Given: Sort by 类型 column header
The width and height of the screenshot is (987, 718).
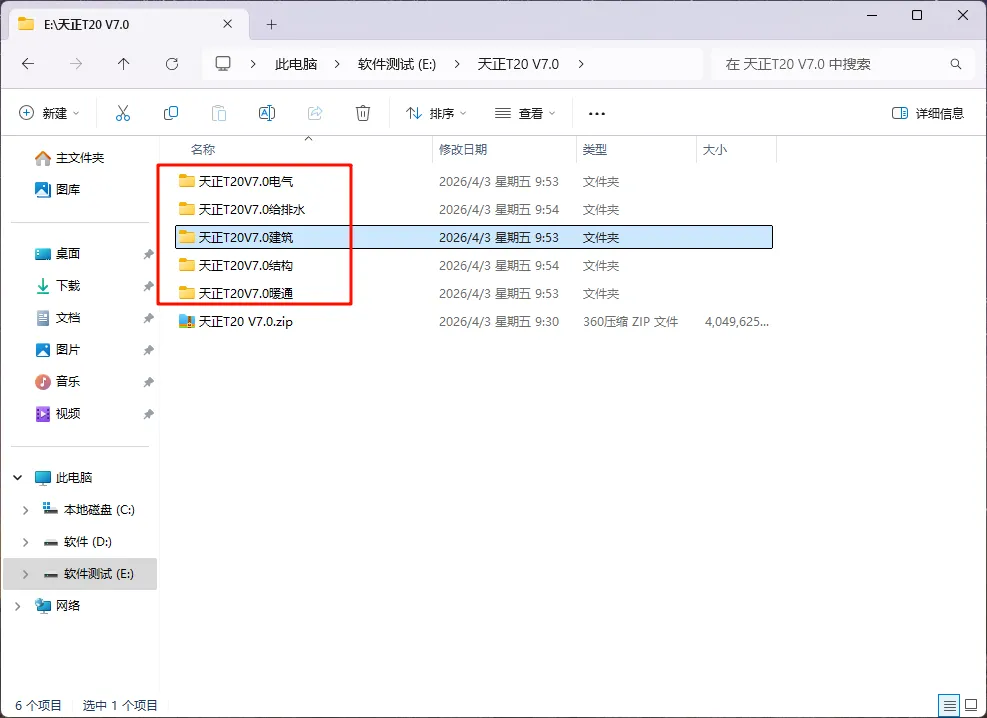Looking at the screenshot, I should pos(595,150).
